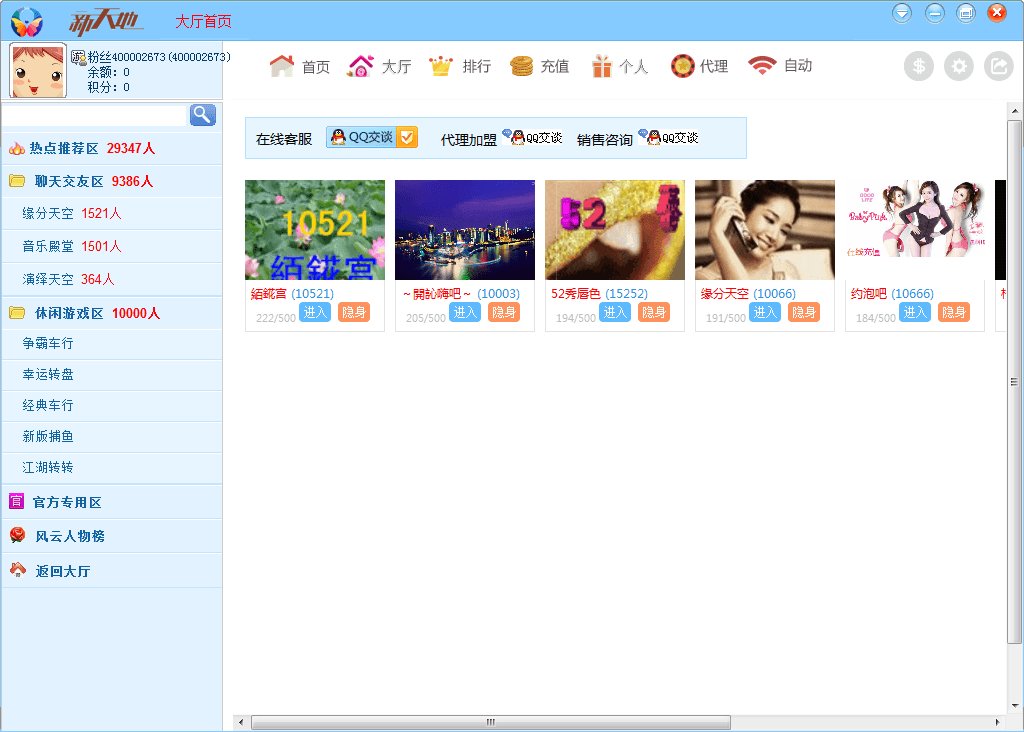Click the 自动 wifi icon item
This screenshot has width=1024, height=732.
click(x=780, y=66)
